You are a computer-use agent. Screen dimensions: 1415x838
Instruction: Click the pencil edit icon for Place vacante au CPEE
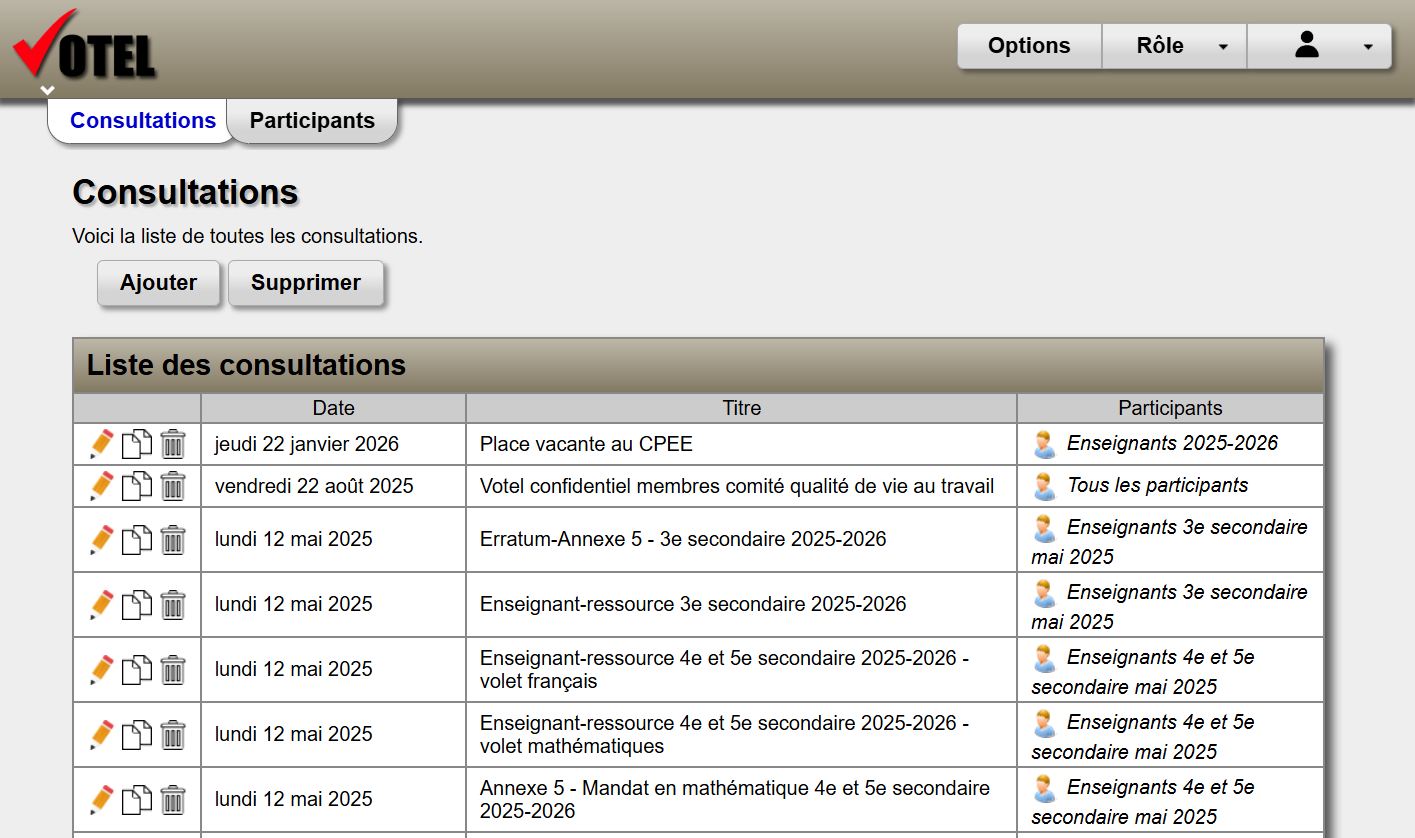point(101,444)
